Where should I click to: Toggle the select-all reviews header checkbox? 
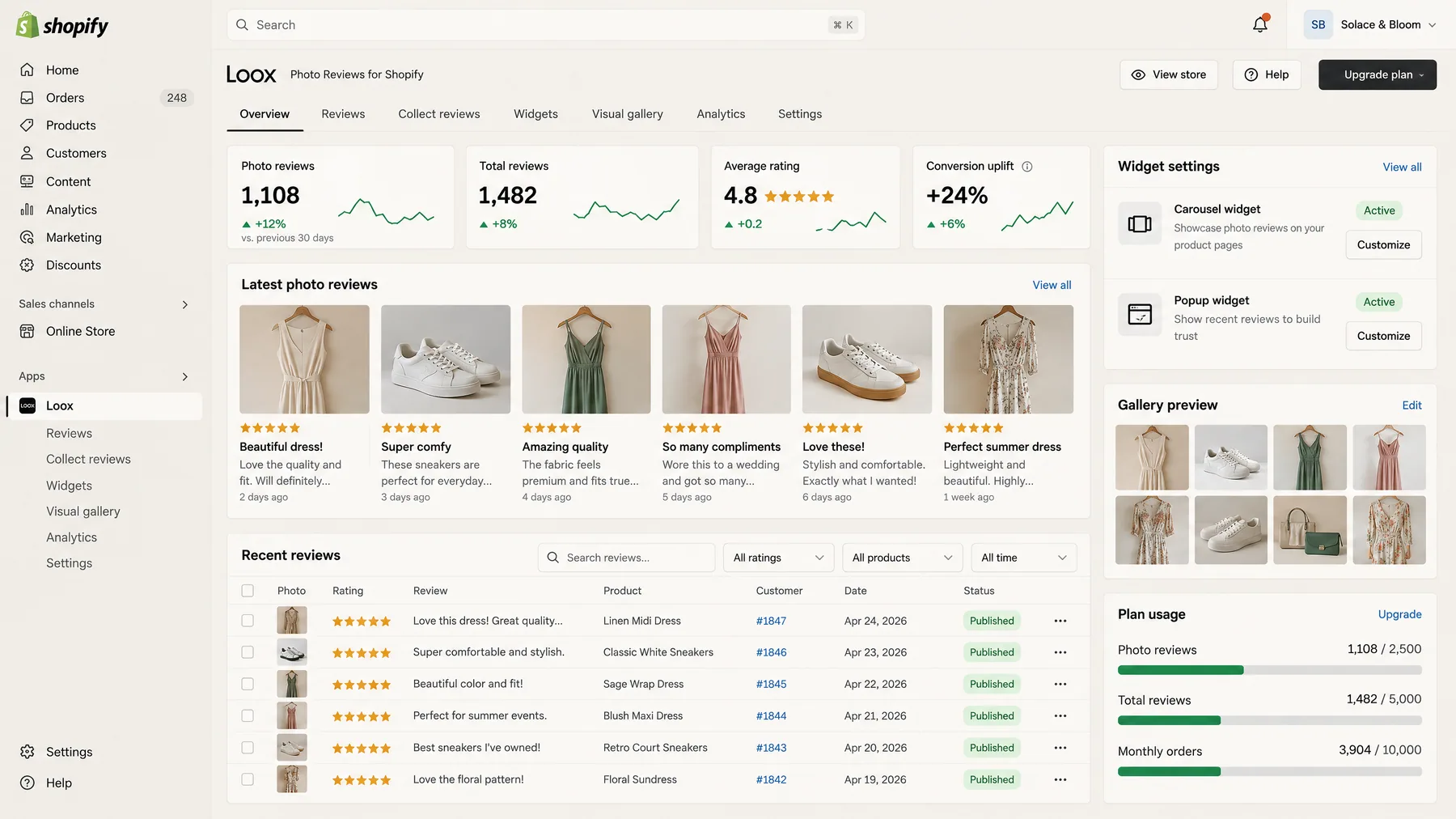pos(248,591)
